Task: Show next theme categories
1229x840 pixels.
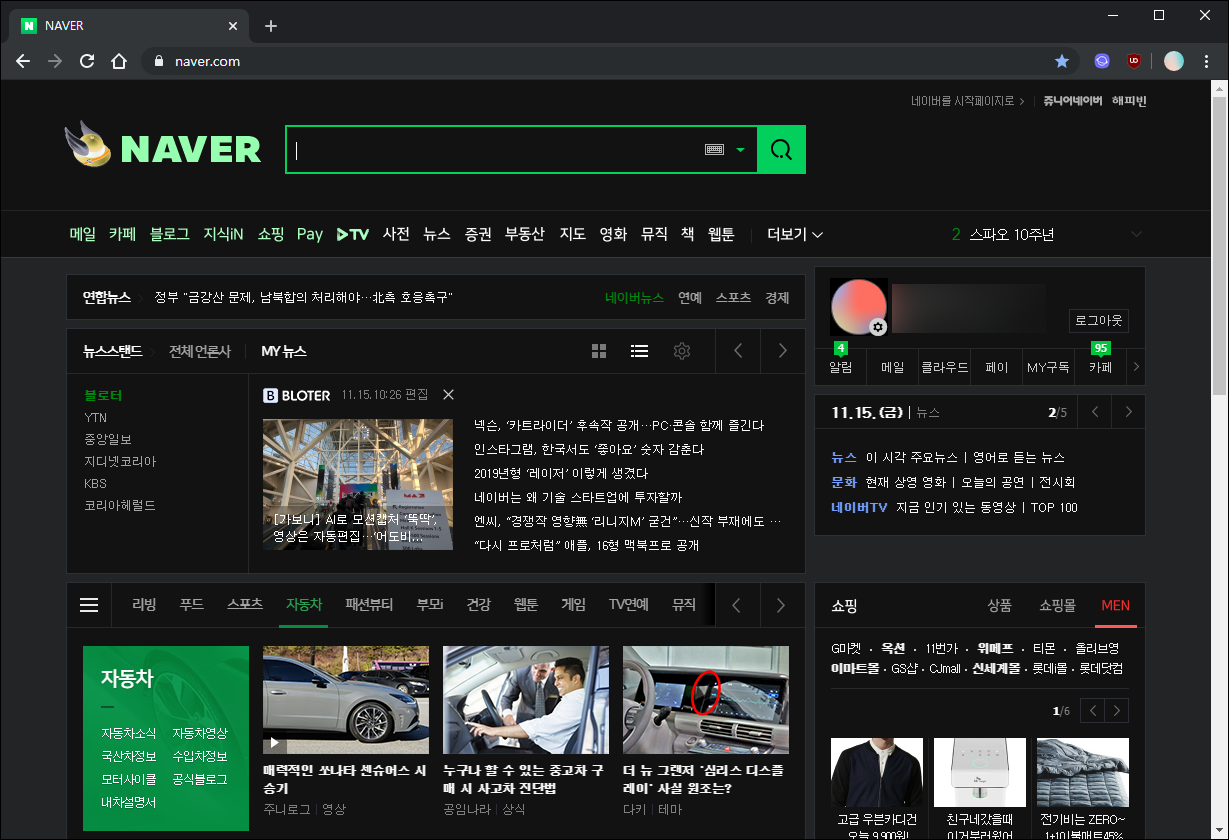Action: 781,605
